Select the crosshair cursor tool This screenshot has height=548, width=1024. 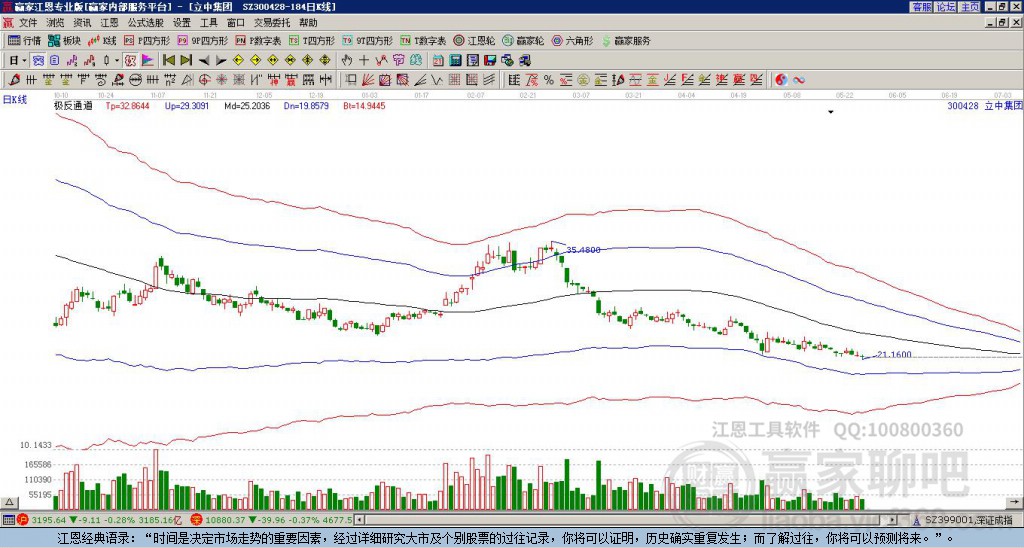coord(364,61)
